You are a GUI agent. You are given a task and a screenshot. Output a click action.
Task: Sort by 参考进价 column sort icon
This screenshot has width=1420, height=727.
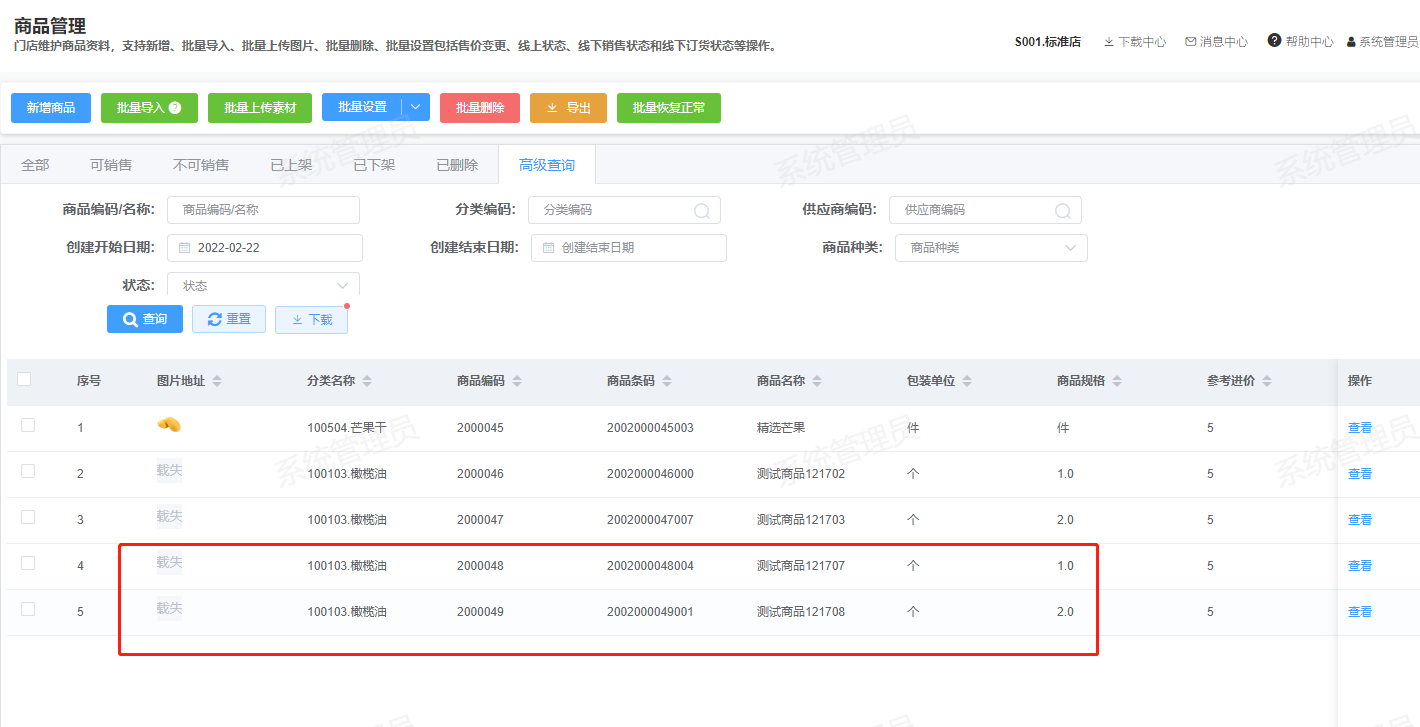1267,382
